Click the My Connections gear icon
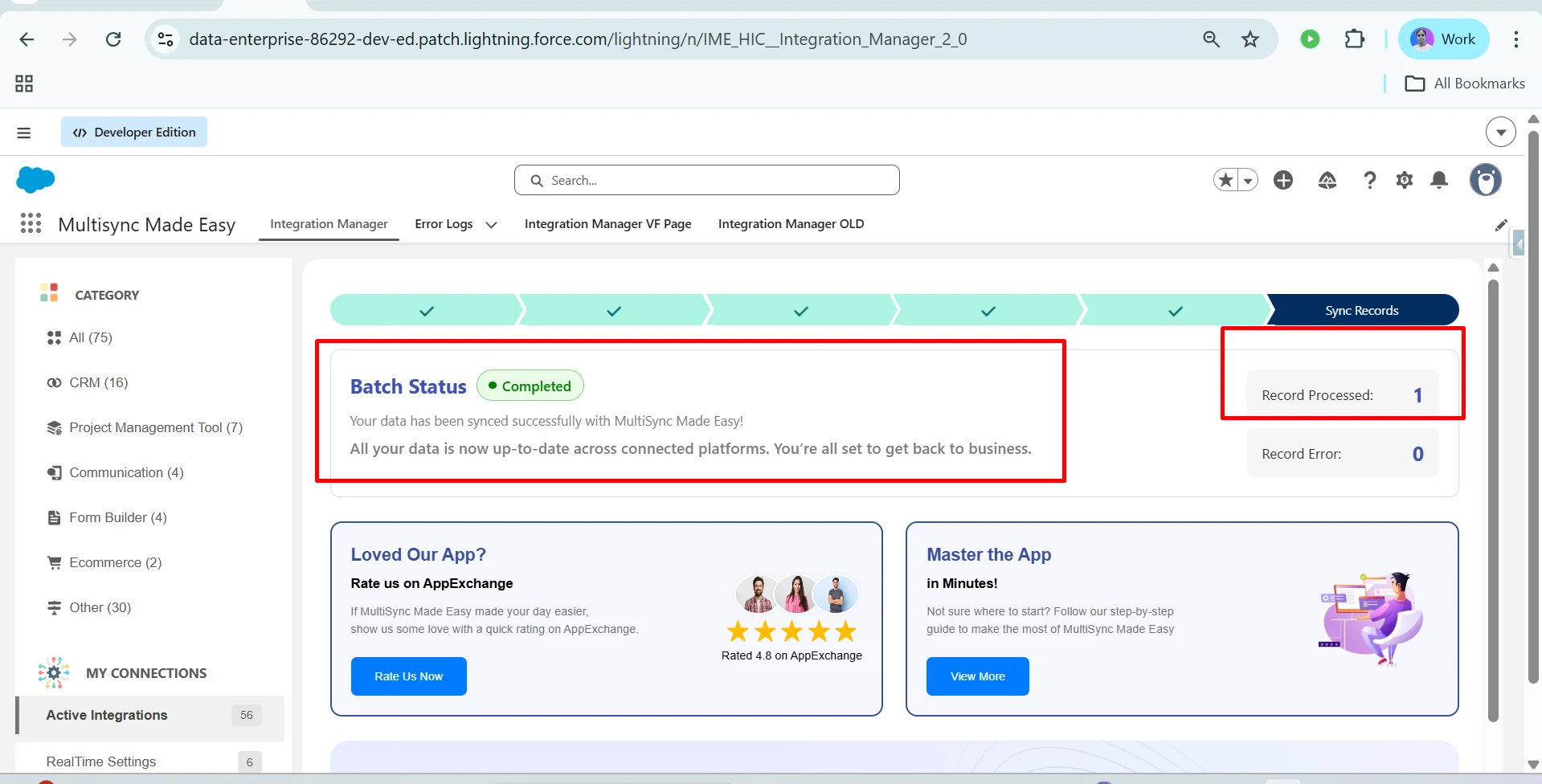This screenshot has width=1542, height=784. 54,673
